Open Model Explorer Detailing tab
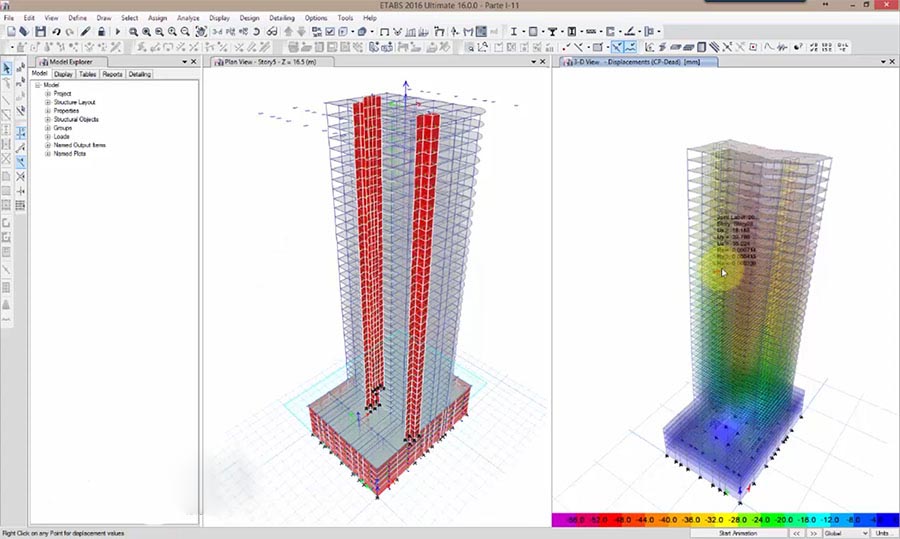Image resolution: width=900 pixels, height=539 pixels. (139, 74)
